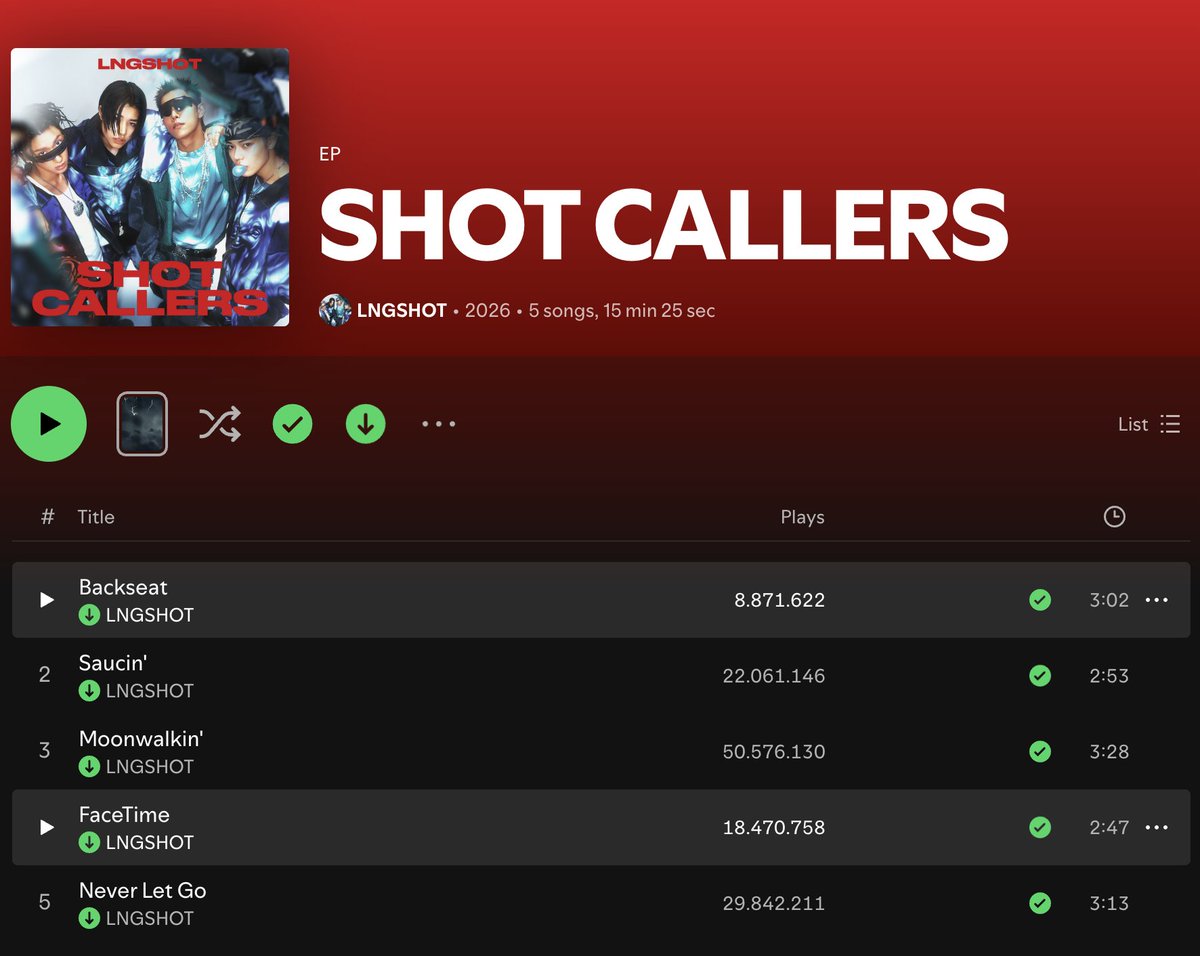This screenshot has height=956, width=1200.
Task: Click the 3:28 duration of Moonwalkin'
Action: tap(1109, 752)
